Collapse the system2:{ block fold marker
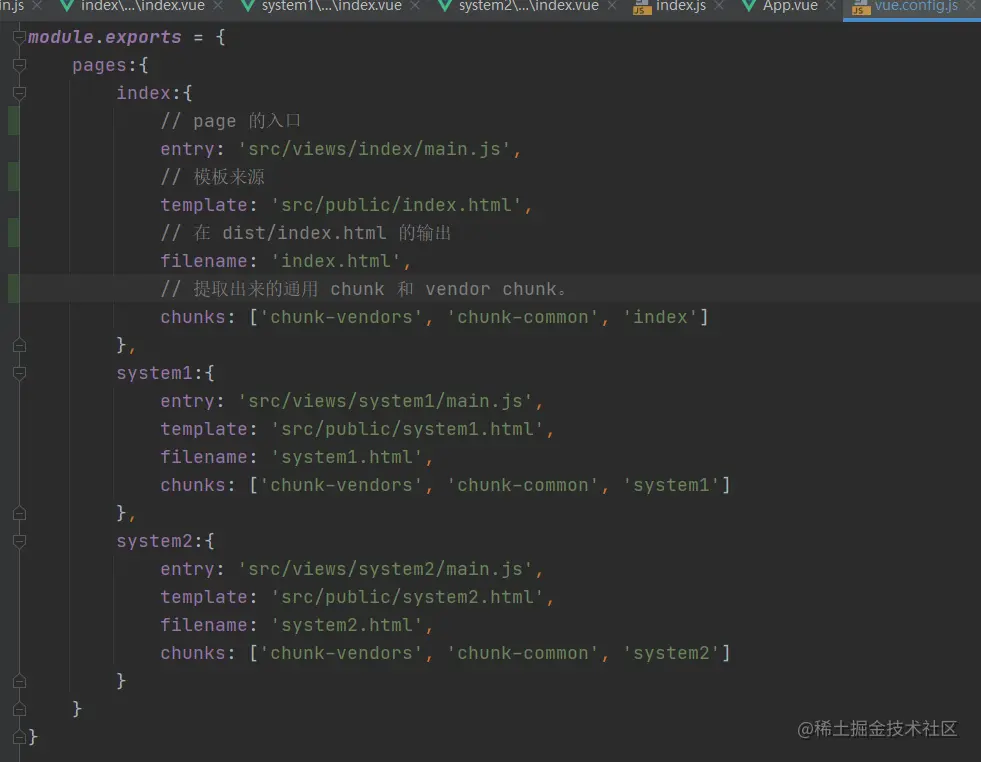Image resolution: width=981 pixels, height=762 pixels. (19, 541)
